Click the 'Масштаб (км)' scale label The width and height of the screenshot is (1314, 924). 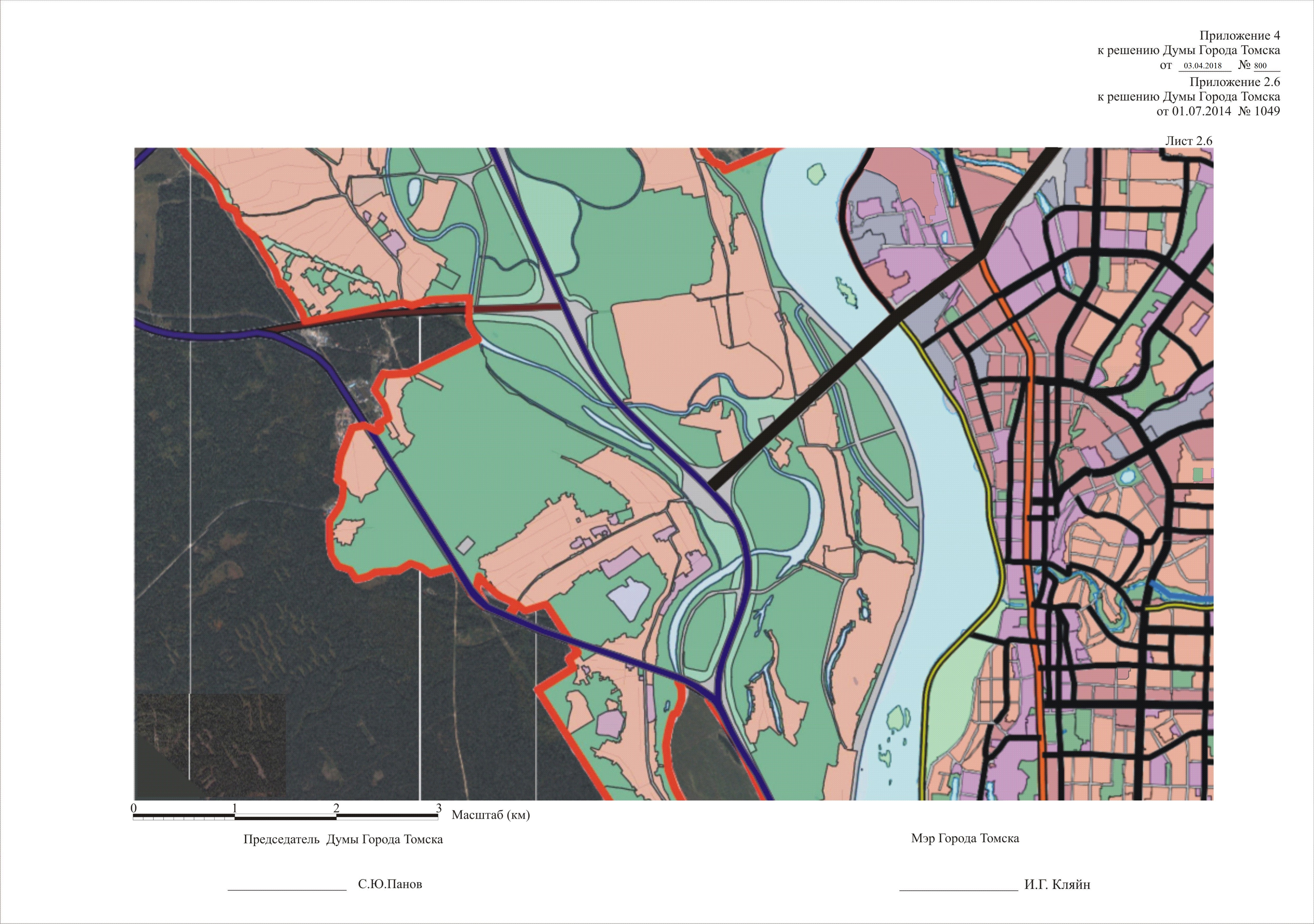coord(490,815)
